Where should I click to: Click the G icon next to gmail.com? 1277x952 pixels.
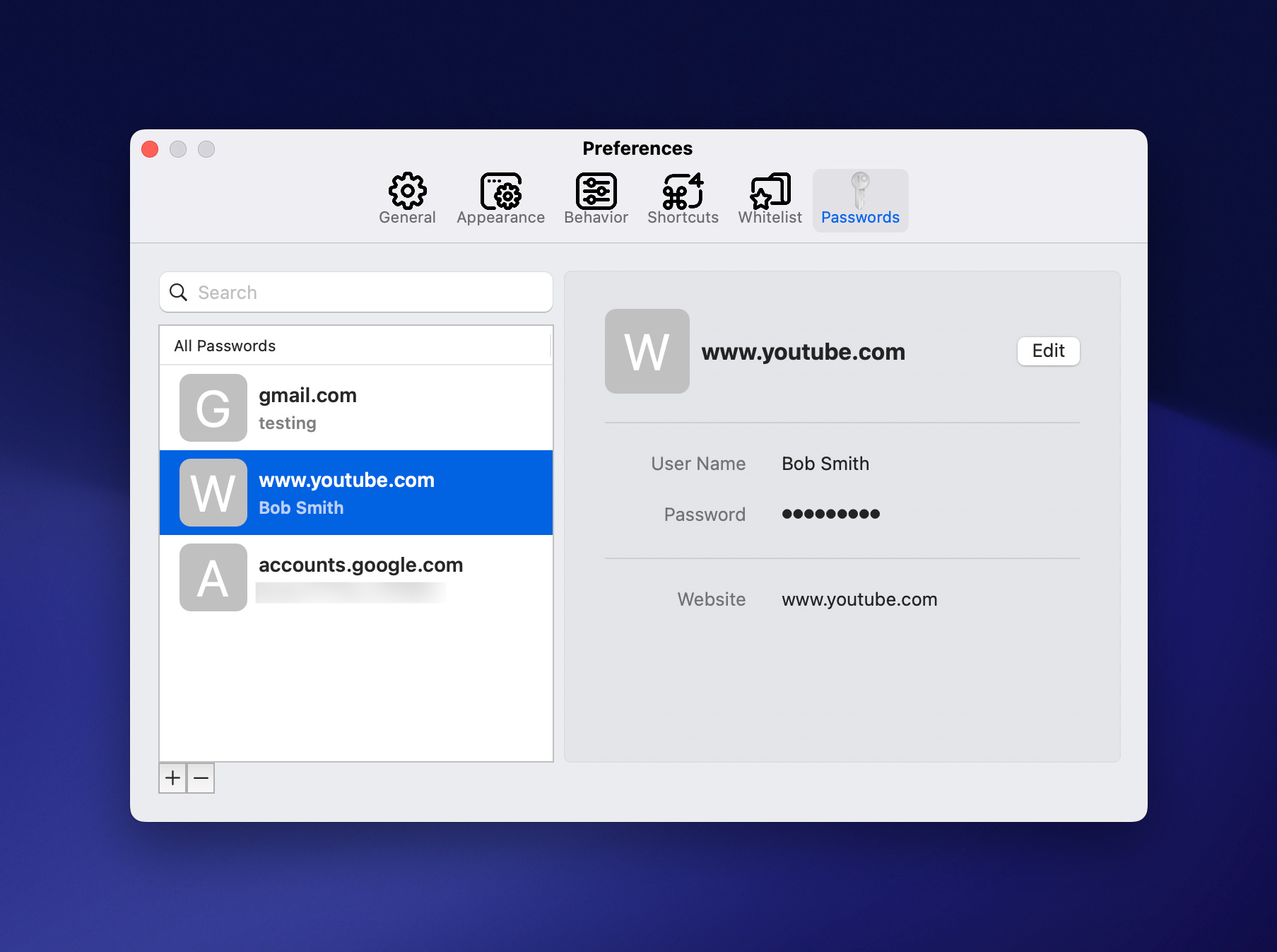pos(213,407)
